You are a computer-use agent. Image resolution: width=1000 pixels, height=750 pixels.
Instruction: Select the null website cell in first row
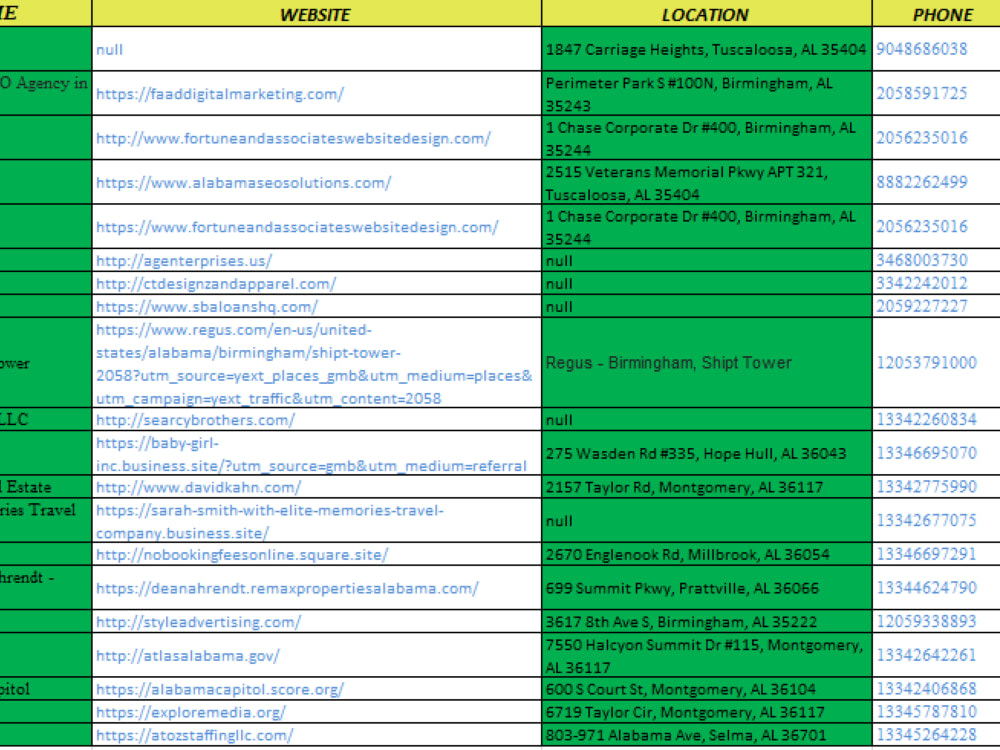pos(316,49)
